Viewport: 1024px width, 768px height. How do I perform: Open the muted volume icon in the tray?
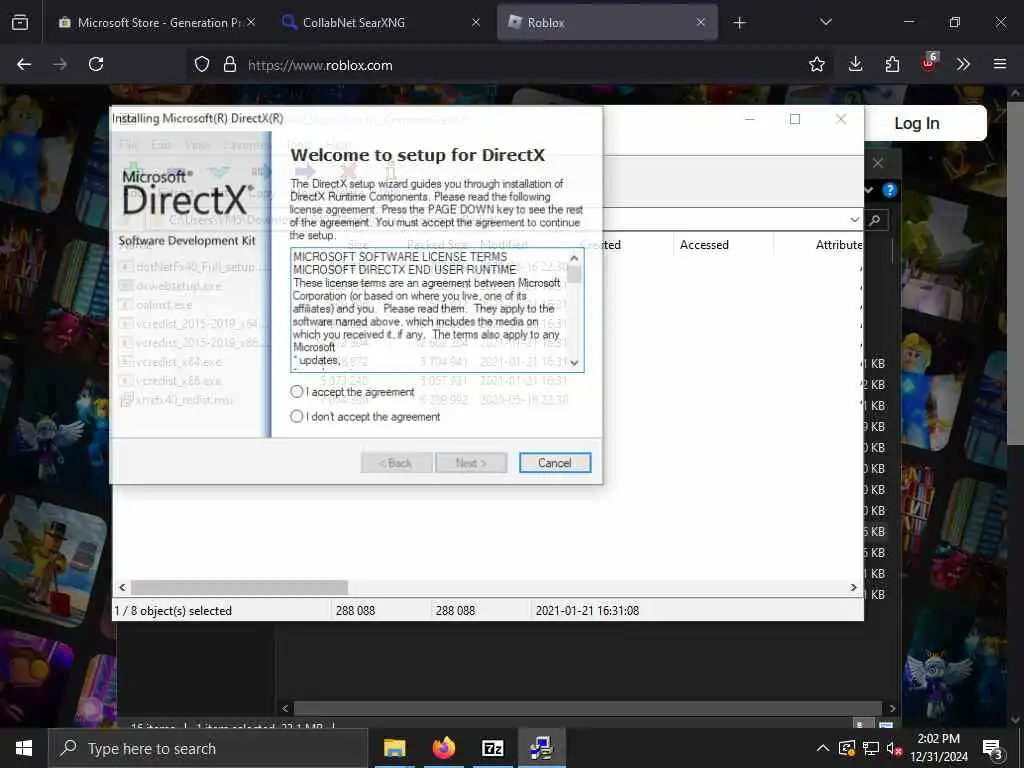pyautogui.click(x=893, y=748)
